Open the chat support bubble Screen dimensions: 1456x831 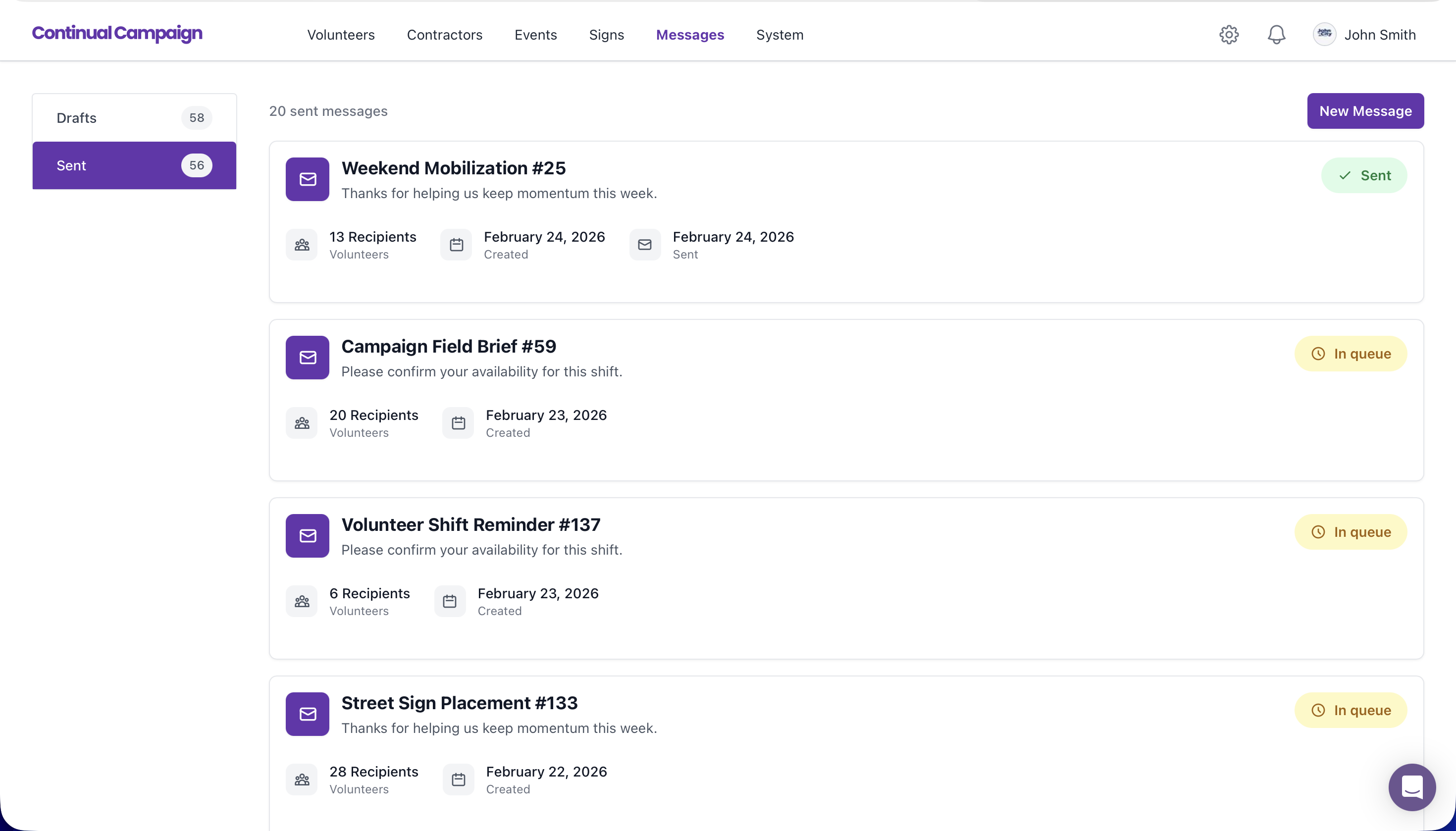click(1411, 787)
